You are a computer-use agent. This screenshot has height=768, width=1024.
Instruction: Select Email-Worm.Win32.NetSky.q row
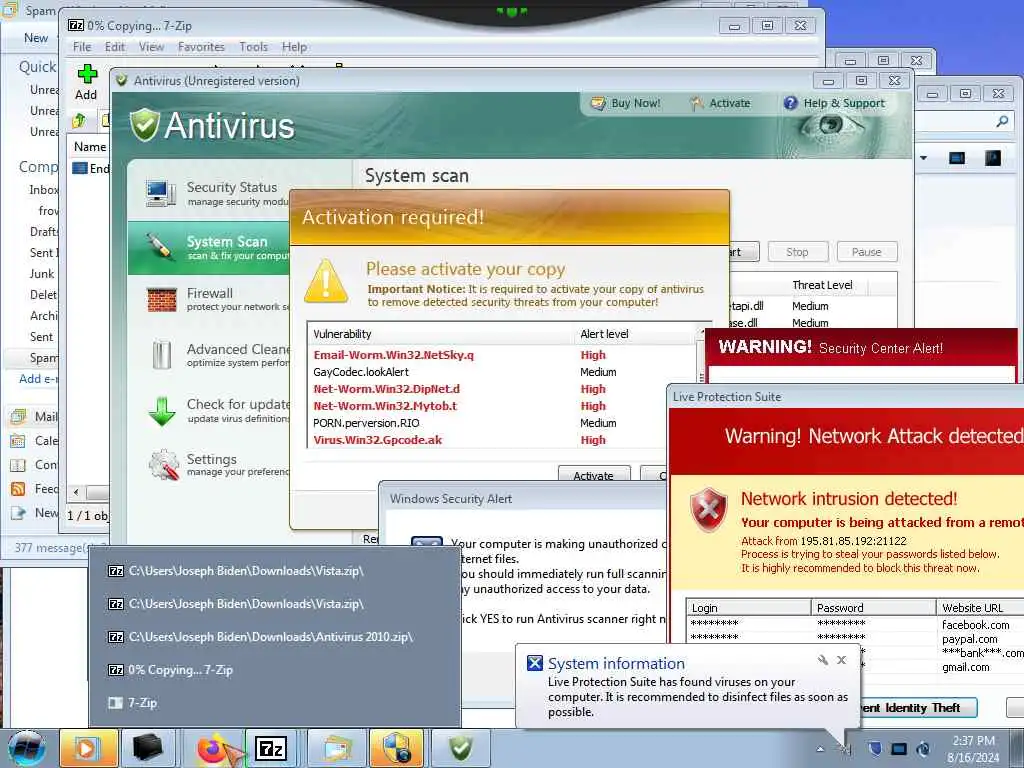pos(503,355)
